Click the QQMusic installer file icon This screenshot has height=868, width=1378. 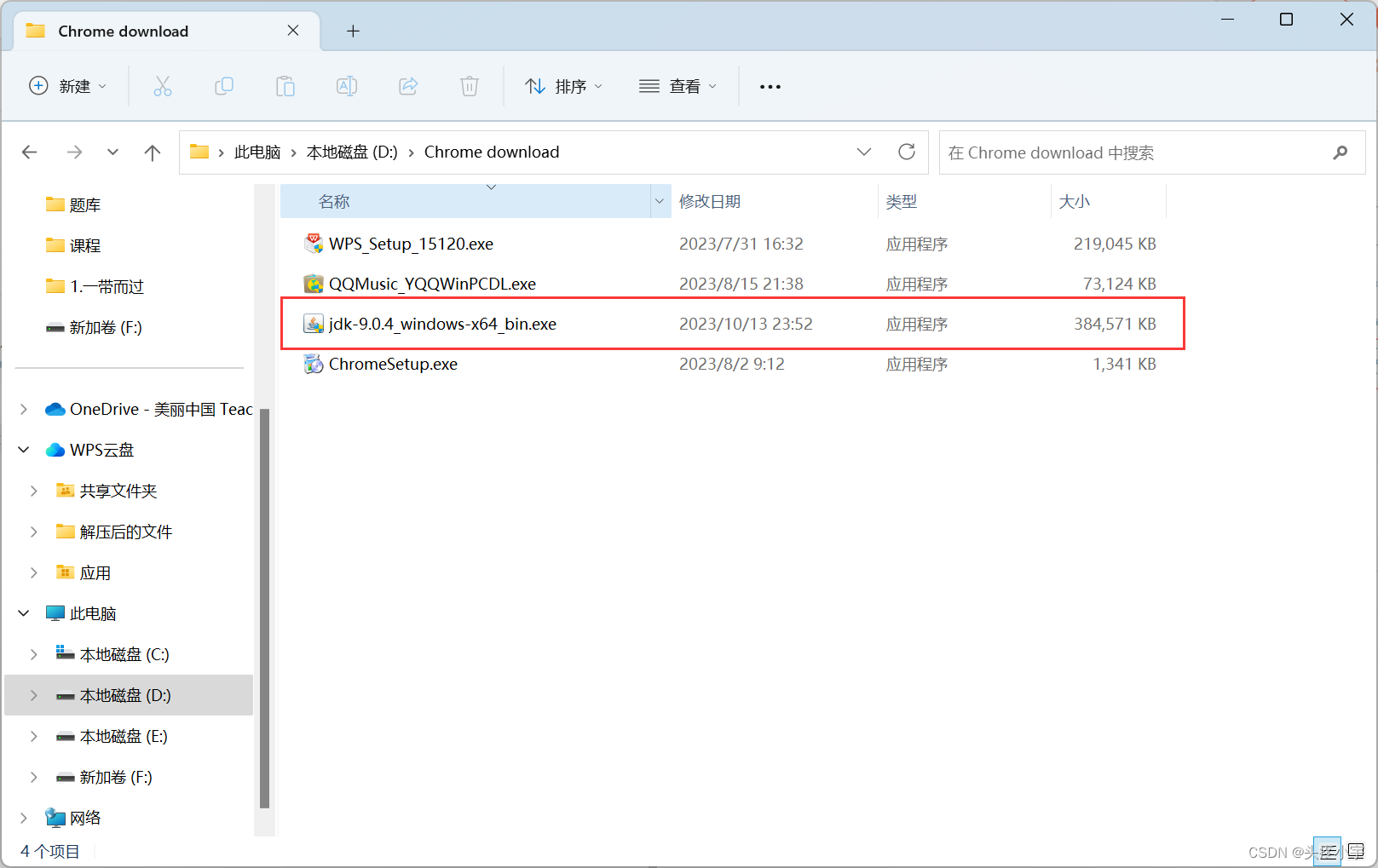[314, 284]
